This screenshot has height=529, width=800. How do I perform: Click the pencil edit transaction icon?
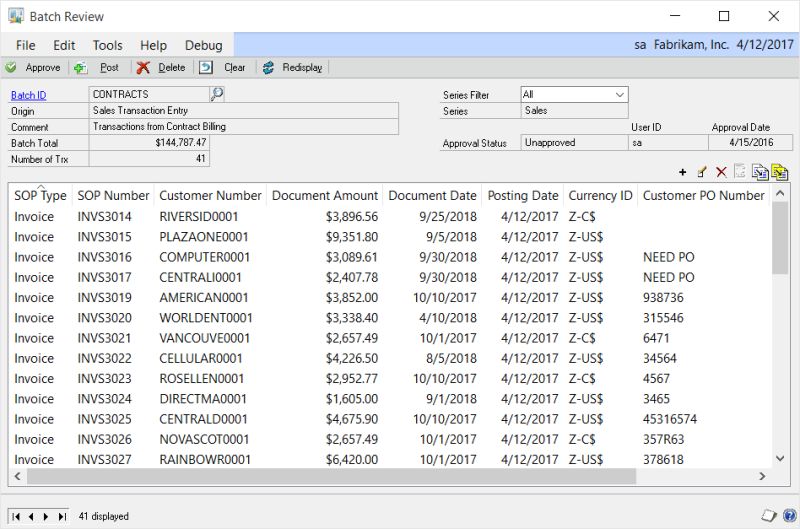coord(702,172)
